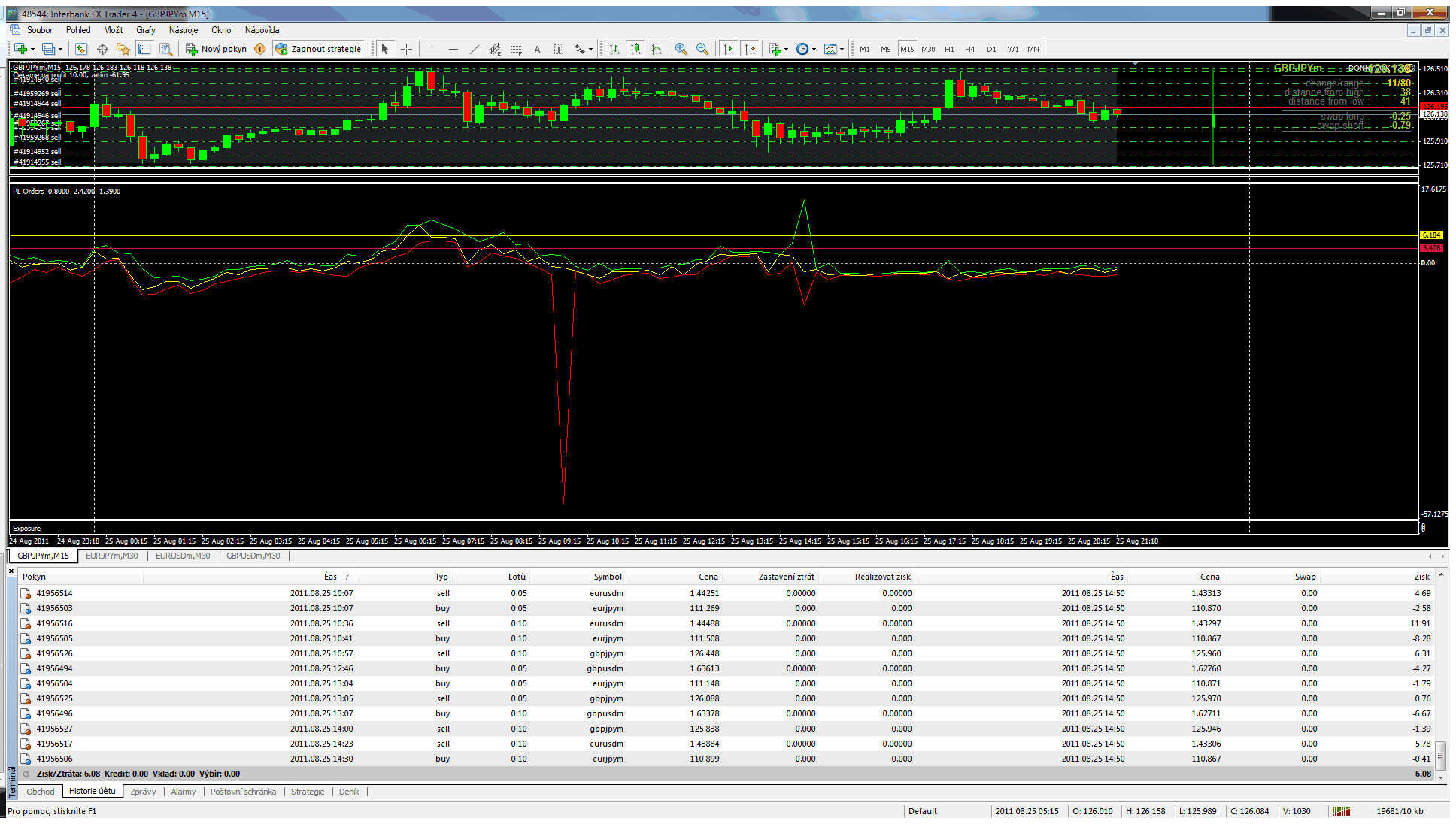Open the periodicity clock dropdown arrow
1456x824 pixels.
[814, 50]
